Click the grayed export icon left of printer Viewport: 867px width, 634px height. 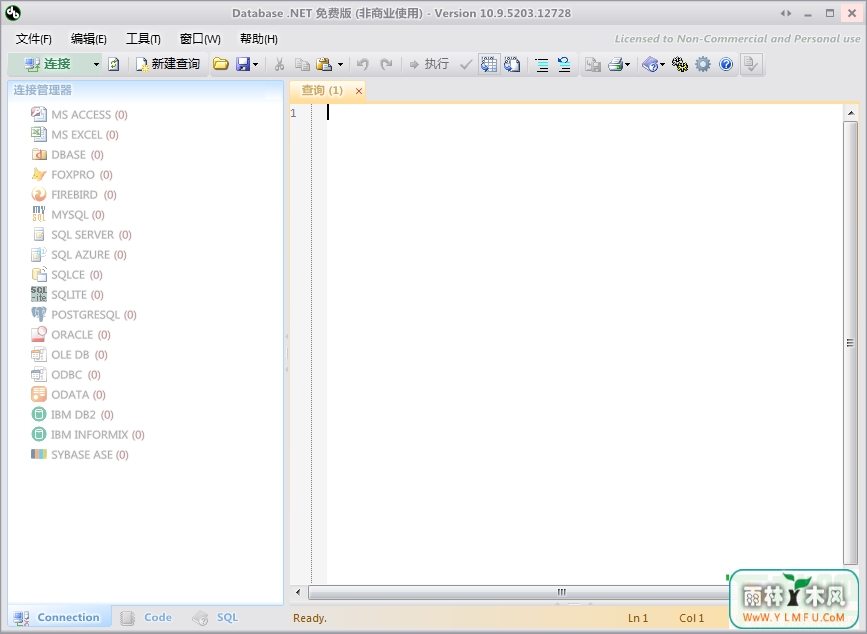593,65
